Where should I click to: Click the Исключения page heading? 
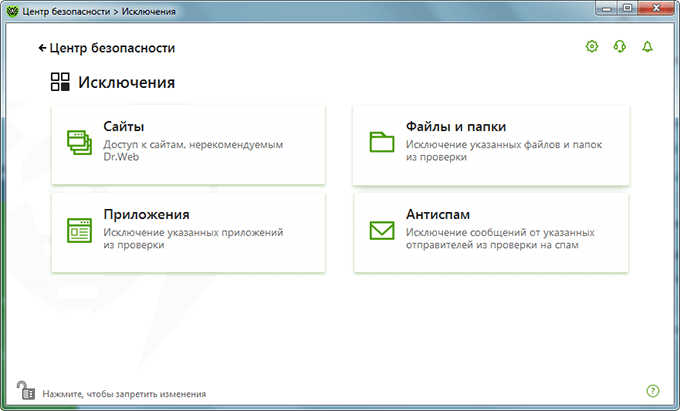click(126, 82)
